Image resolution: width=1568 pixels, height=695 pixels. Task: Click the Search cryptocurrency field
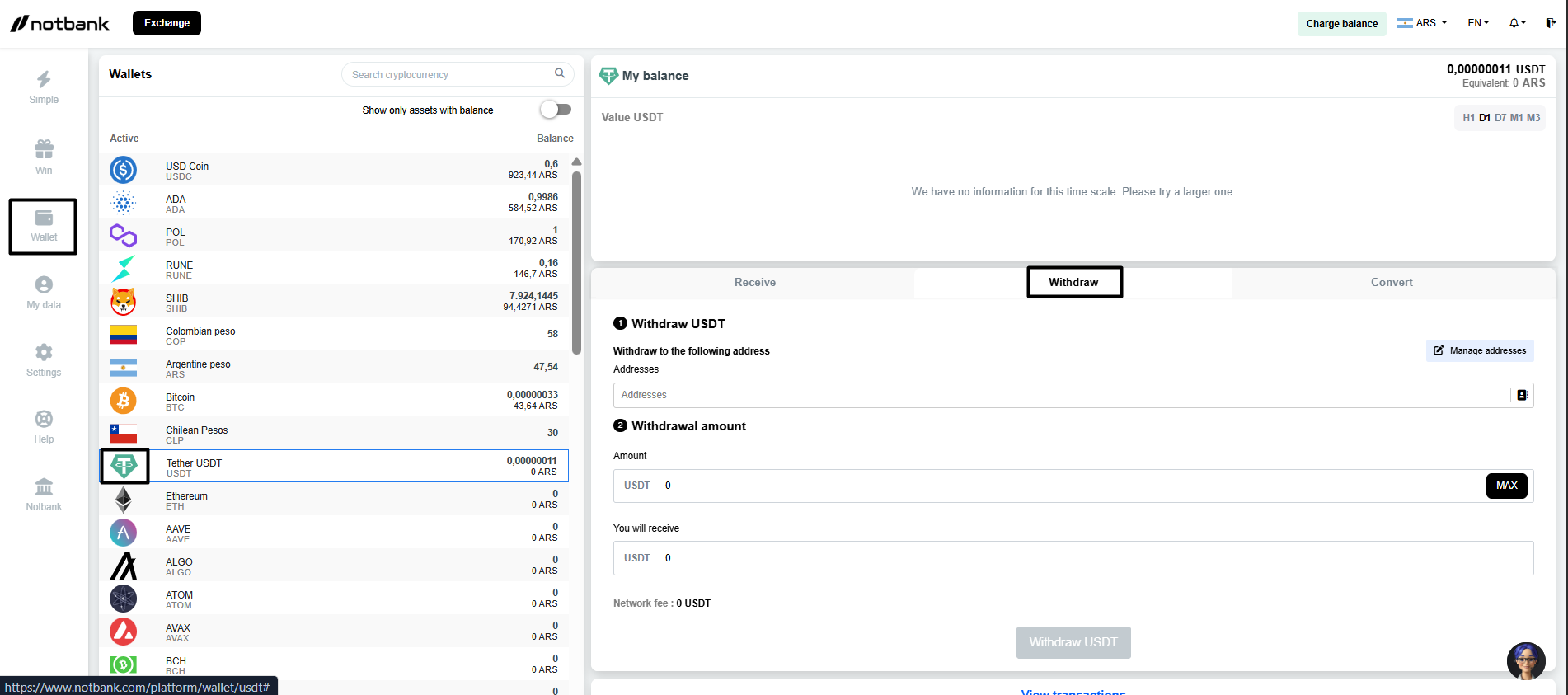(x=458, y=74)
